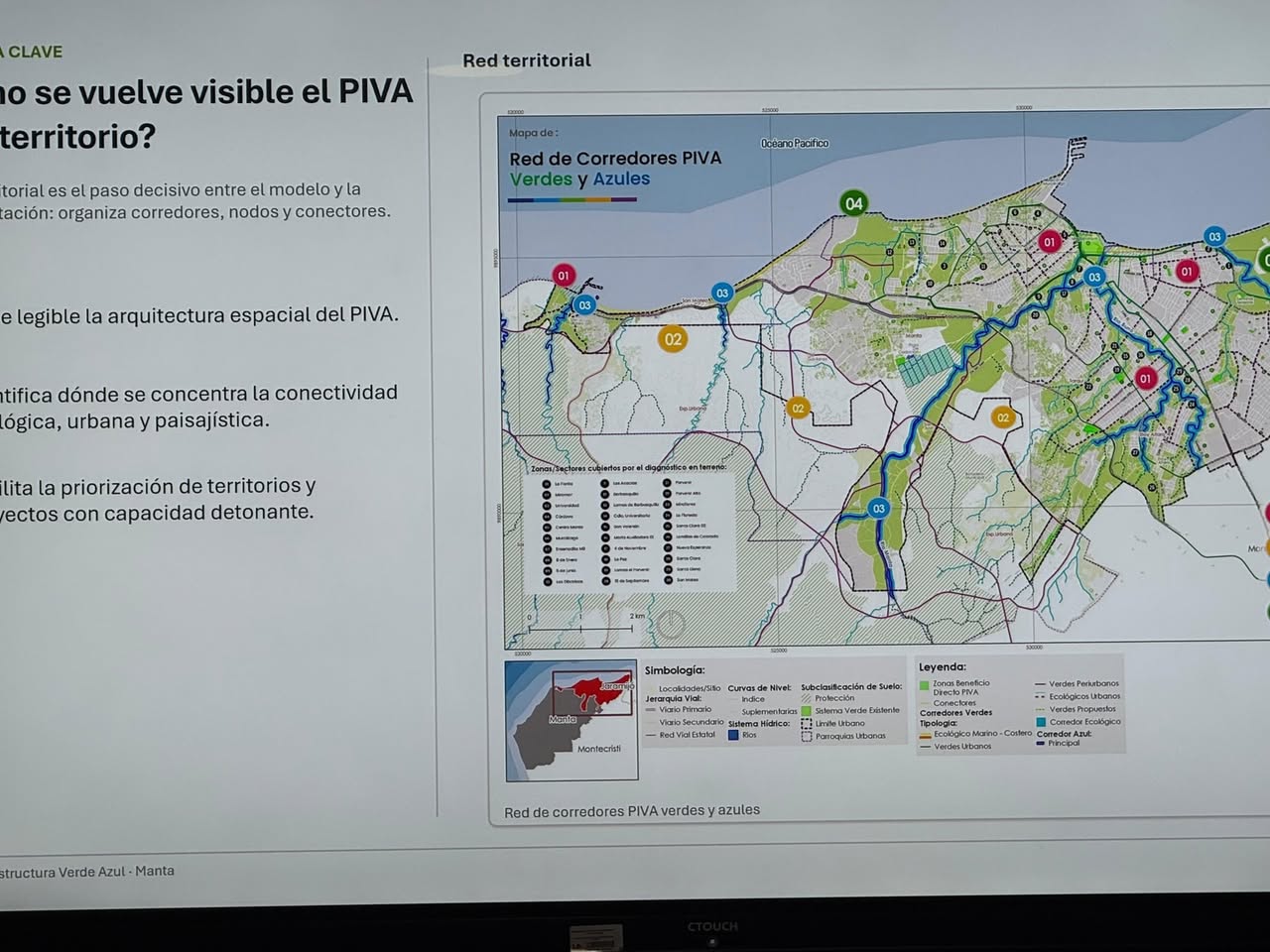Click the yellow 02 marker inside dashed polygon

tap(1002, 417)
